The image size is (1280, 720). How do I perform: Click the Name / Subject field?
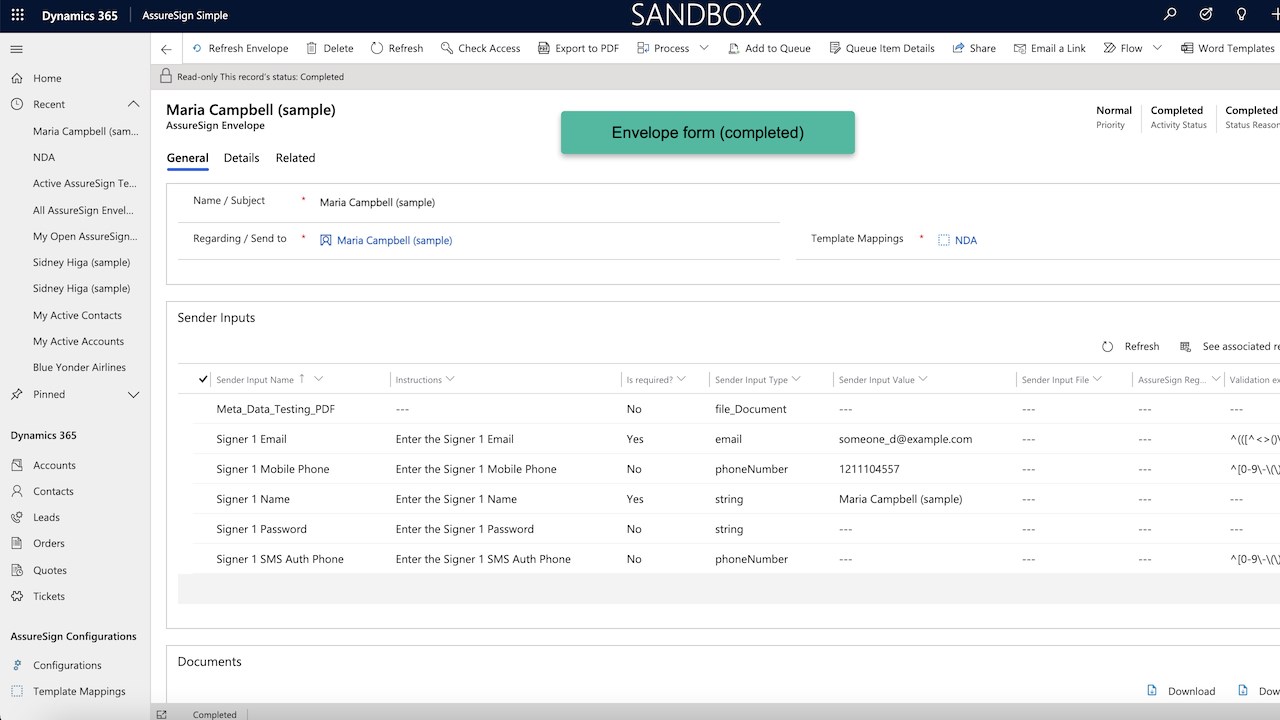[548, 202]
